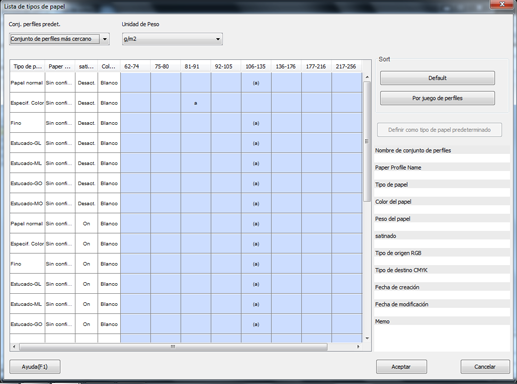Screen dimensions: 517x384
Task: Click 'Fino' name in the Desact. row
Action: click(x=16, y=123)
